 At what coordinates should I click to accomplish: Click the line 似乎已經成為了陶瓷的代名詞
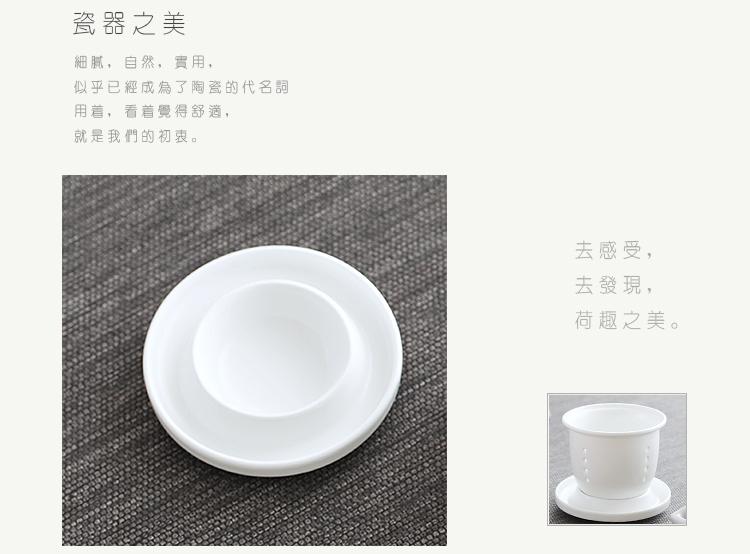click(181, 87)
